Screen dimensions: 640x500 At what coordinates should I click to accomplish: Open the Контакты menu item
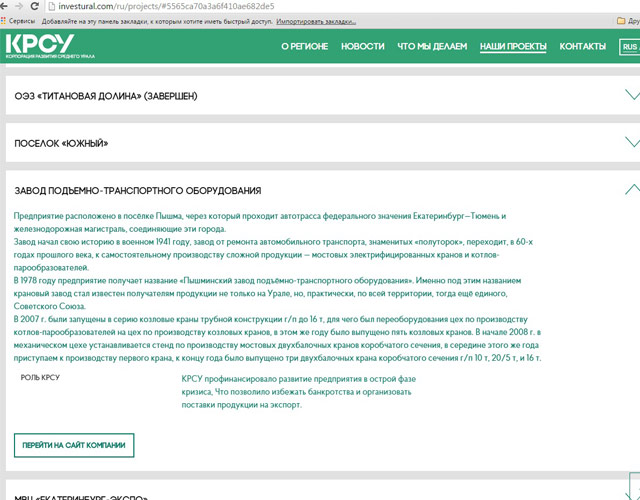pyautogui.click(x=582, y=47)
